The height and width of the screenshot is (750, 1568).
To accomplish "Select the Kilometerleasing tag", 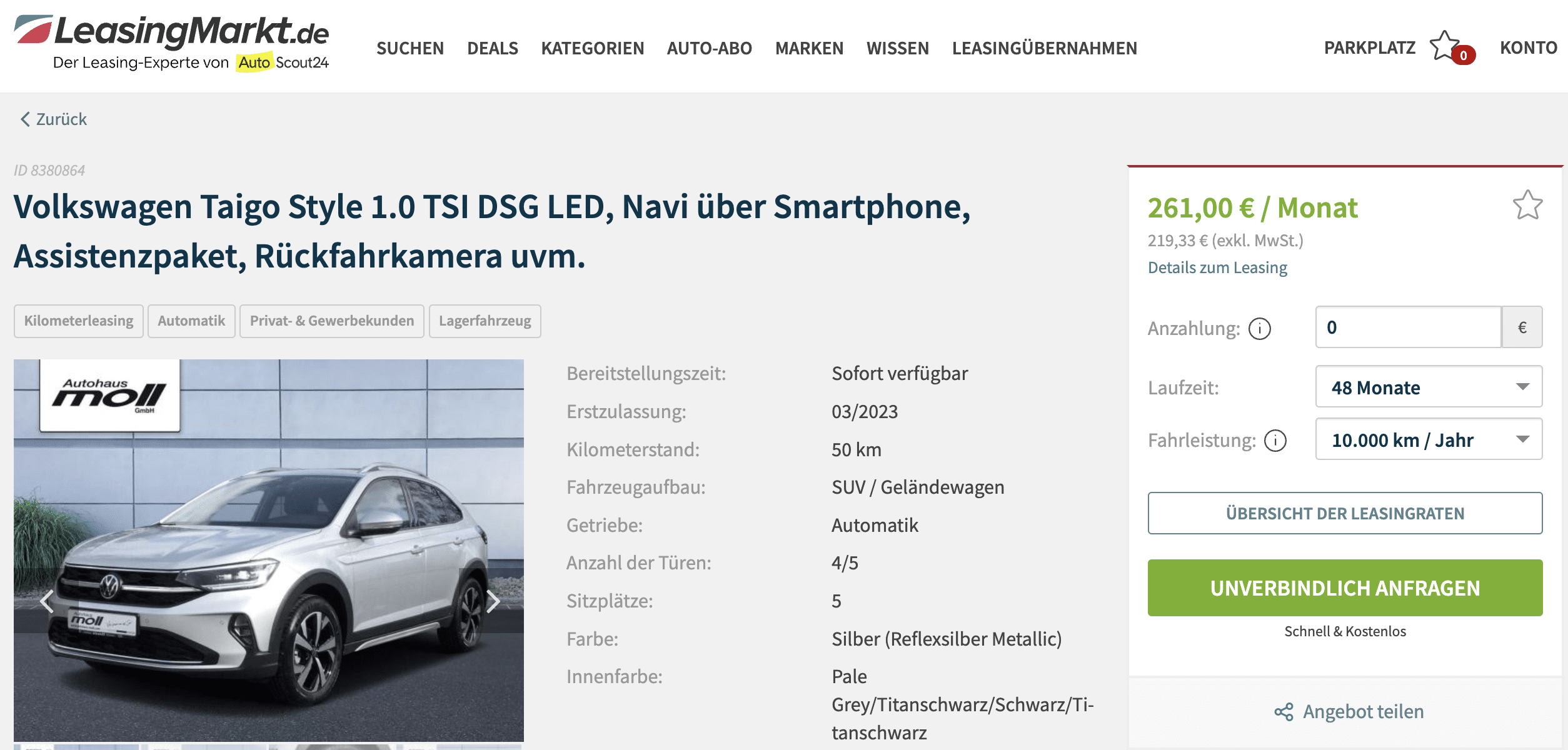I will pos(79,321).
